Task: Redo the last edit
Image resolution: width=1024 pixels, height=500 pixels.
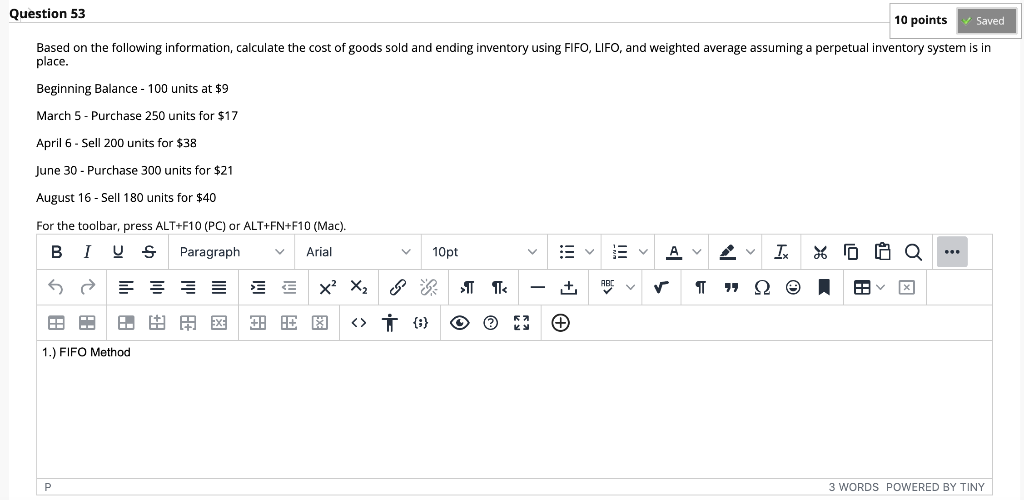Action: coord(87,287)
